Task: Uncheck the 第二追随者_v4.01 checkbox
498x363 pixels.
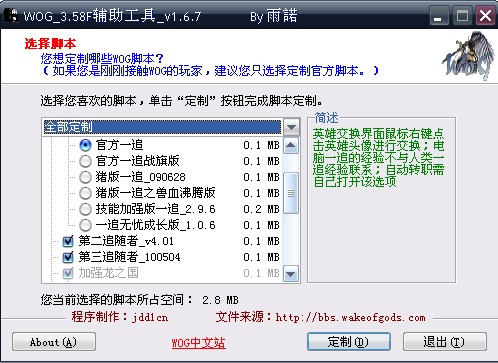Action: point(68,241)
